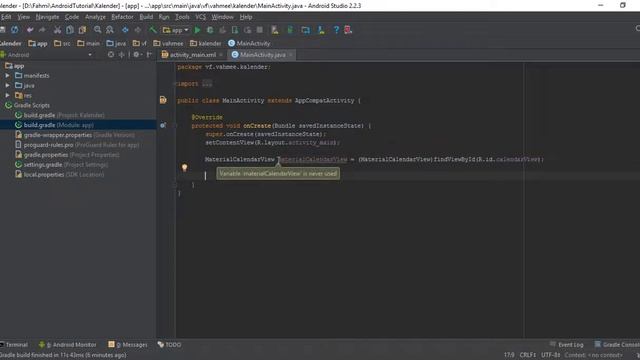Navigate forward with grey arrow icon
This screenshot has height=360, width=640.
point(138,30)
